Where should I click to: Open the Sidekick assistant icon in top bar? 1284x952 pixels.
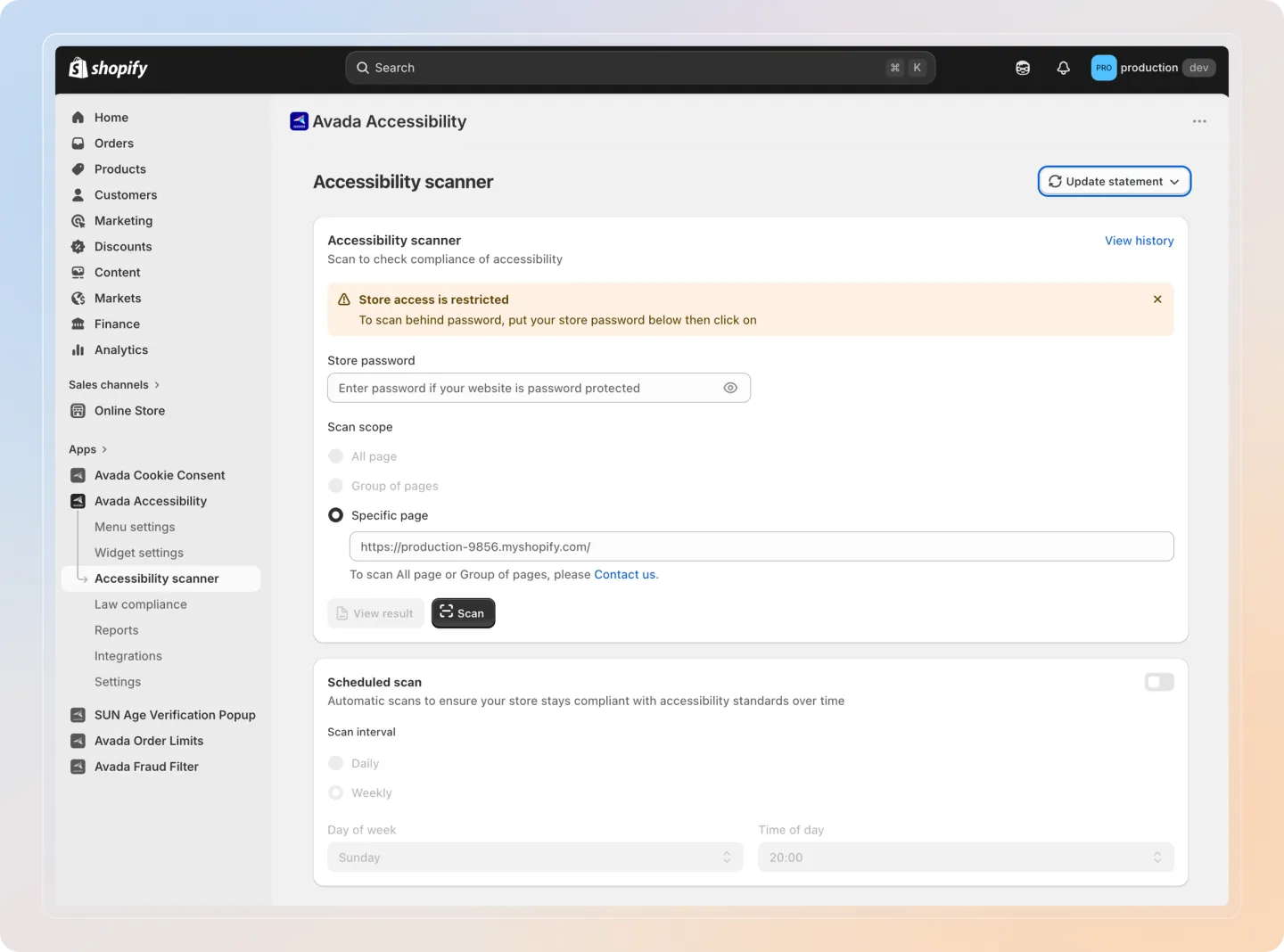pyautogui.click(x=1023, y=68)
